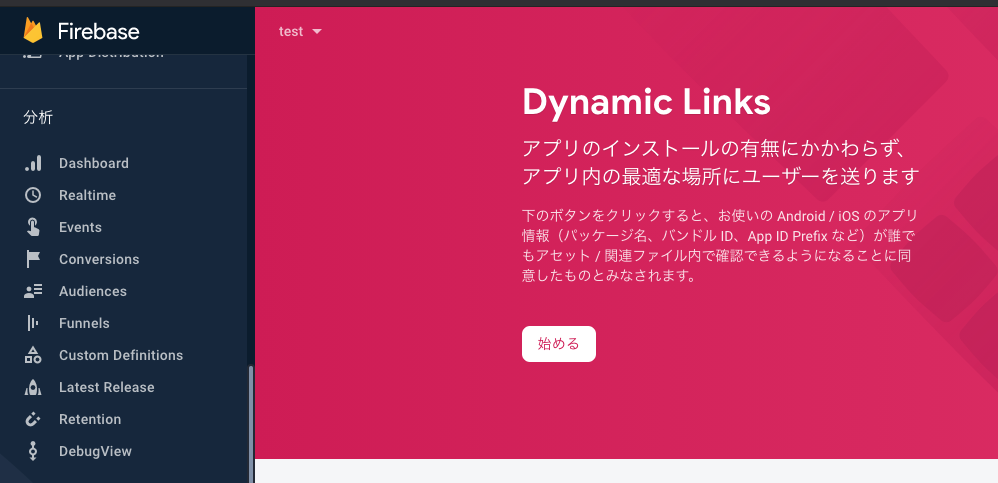Viewport: 998px width, 483px height.
Task: Navigate to Audiences
Action: coord(93,291)
